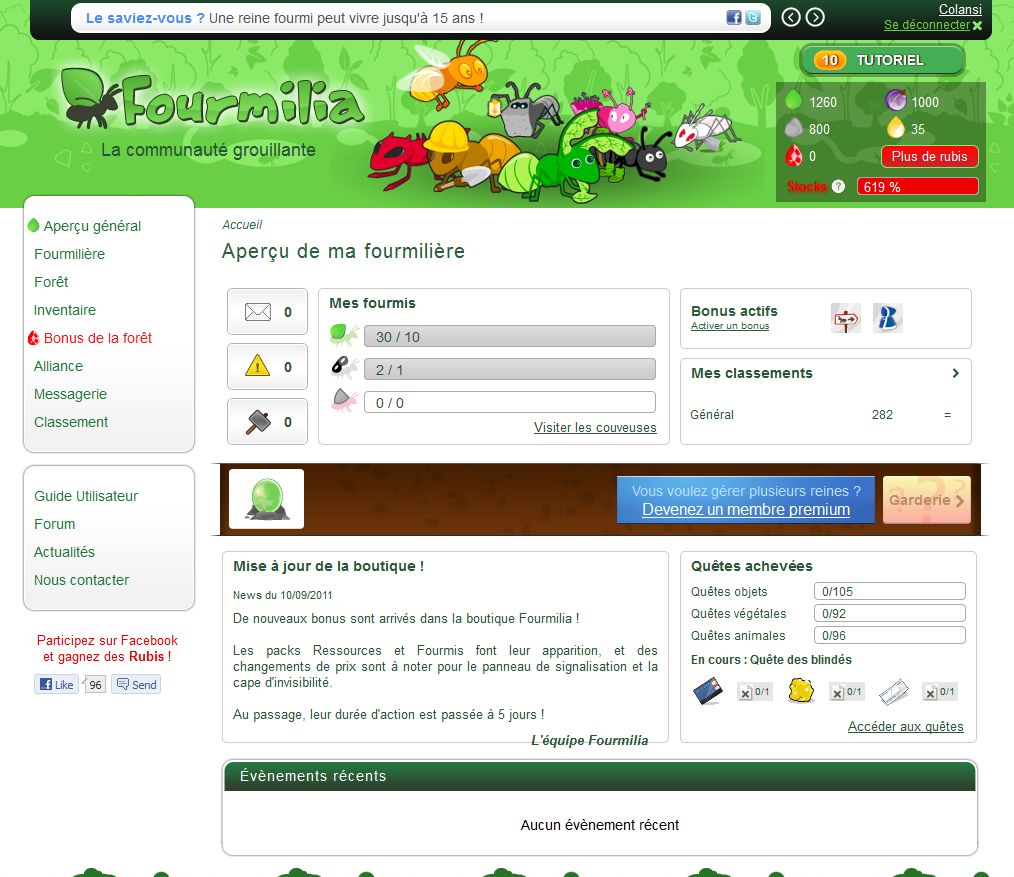The height and width of the screenshot is (877, 1014).
Task: Click the Se déconnecter X icon
Action: tap(977, 25)
